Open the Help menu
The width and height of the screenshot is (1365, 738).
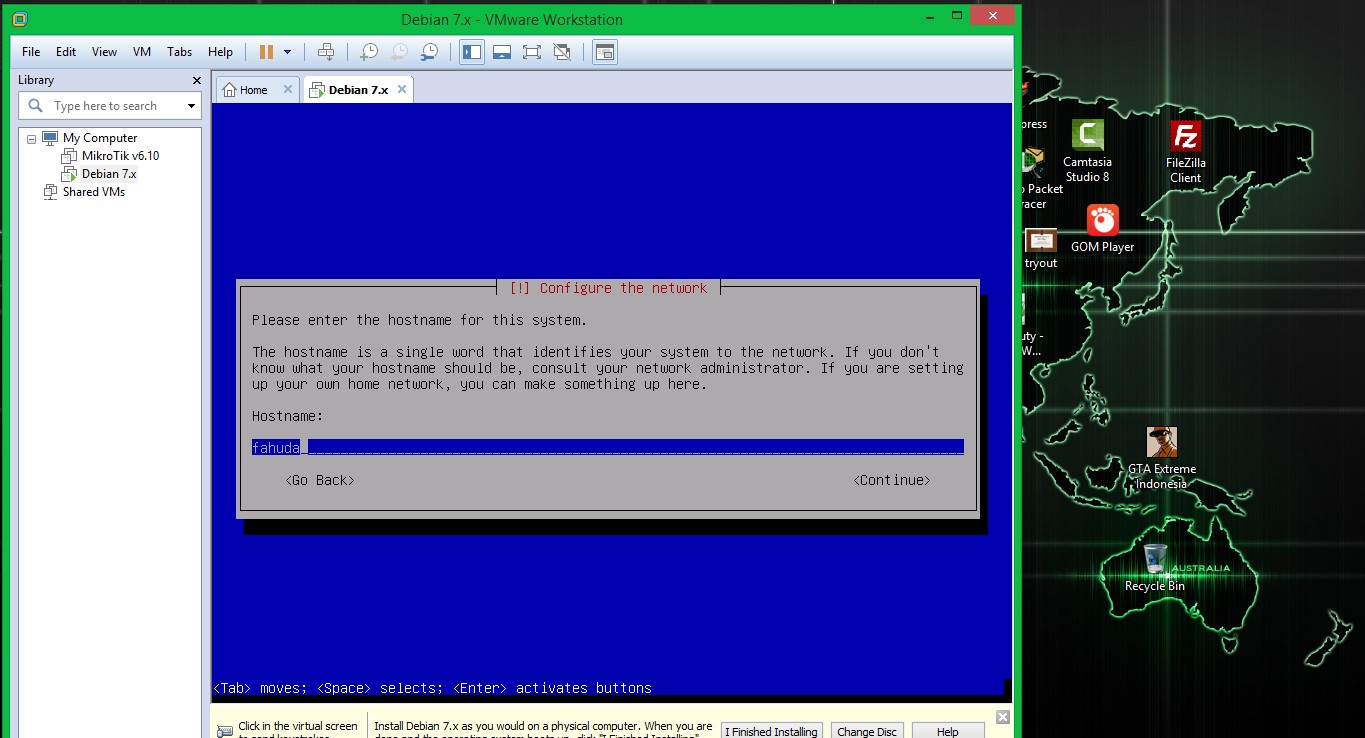[220, 52]
